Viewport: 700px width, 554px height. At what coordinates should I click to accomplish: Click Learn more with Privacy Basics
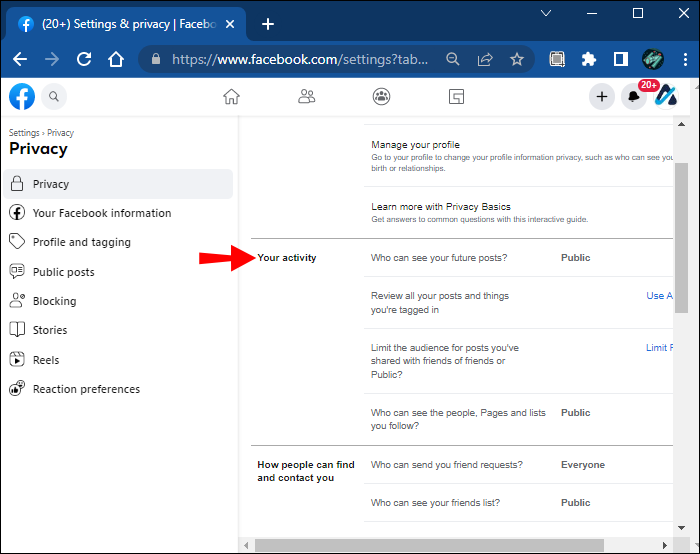(x=441, y=207)
